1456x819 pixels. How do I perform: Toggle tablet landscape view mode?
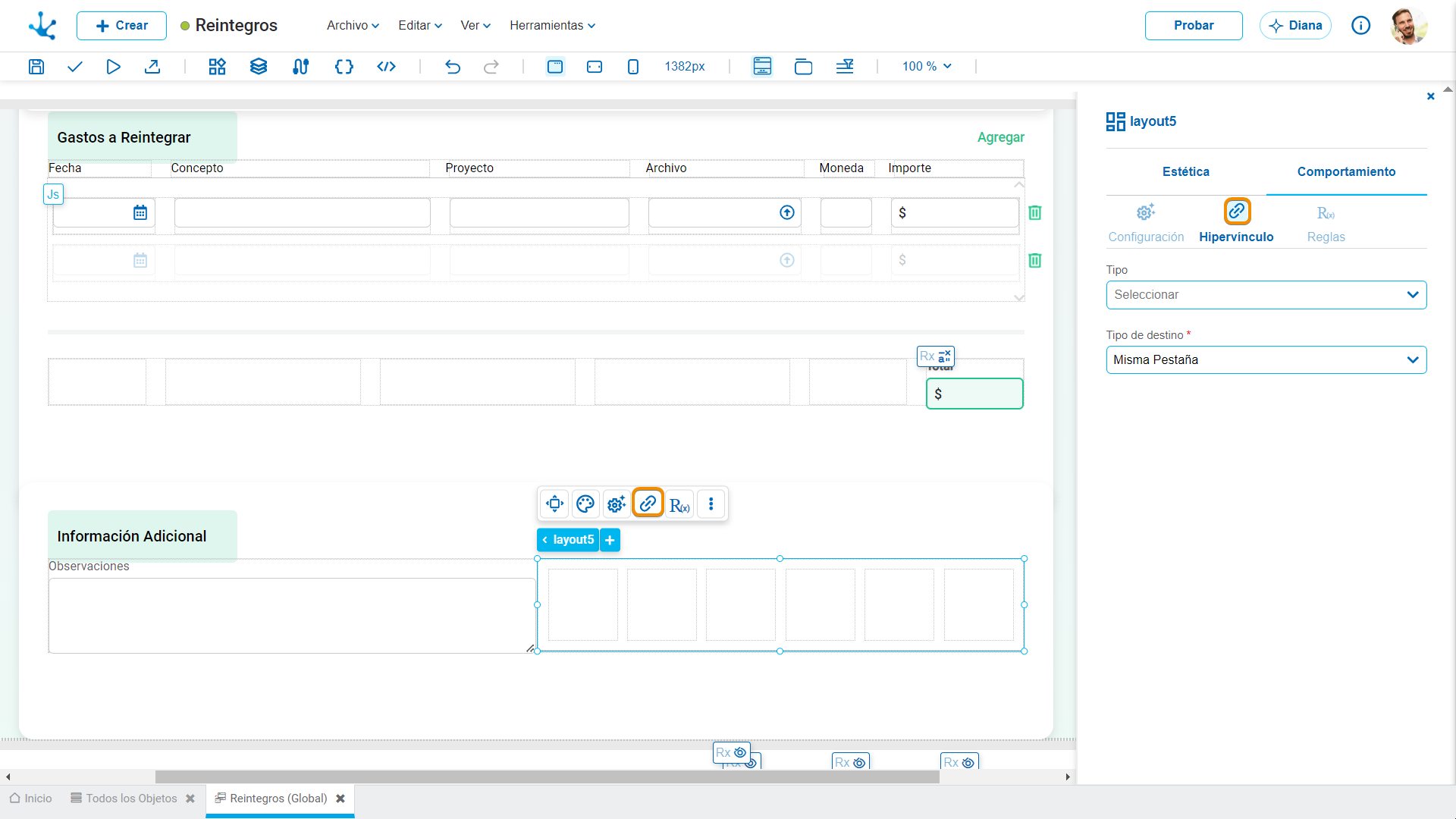point(595,67)
